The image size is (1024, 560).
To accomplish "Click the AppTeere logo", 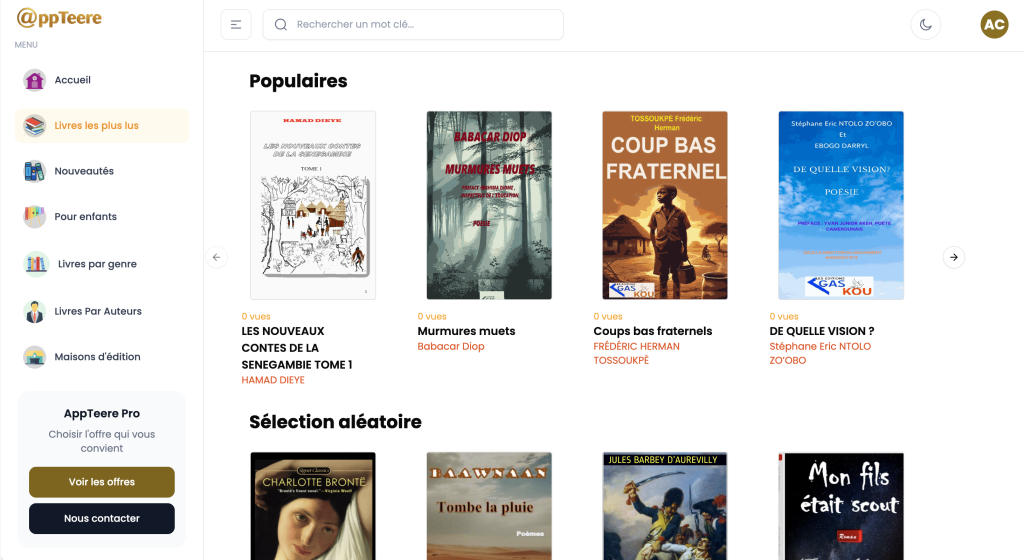I will [x=59, y=18].
